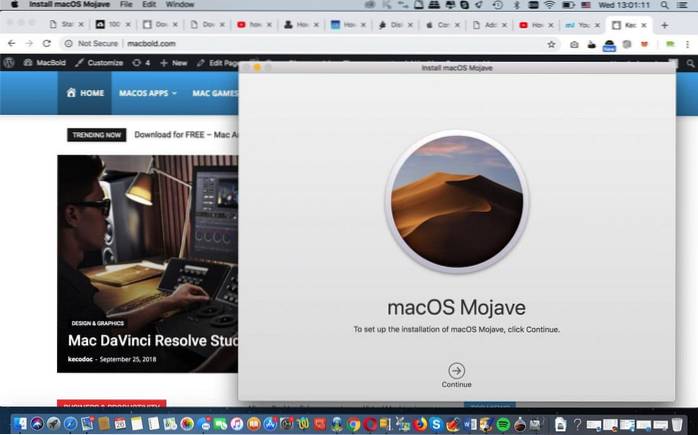The height and width of the screenshot is (435, 698).
Task: Bookmark this page with the star icon
Action: (551, 44)
